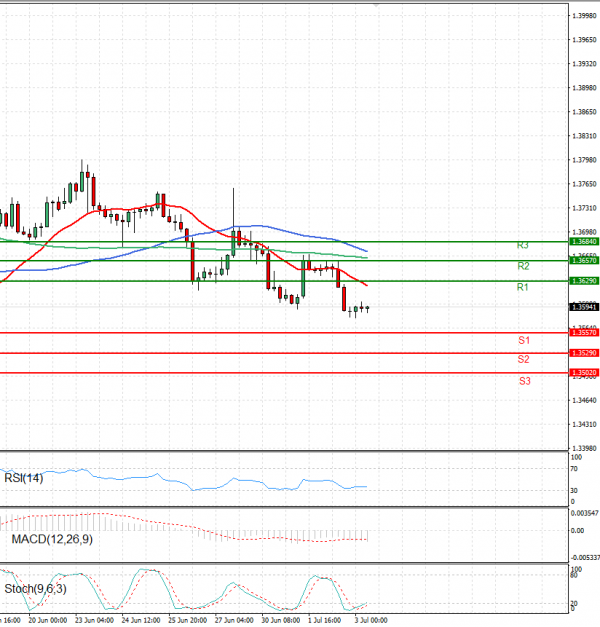Click the red 1.35020 price tag
Image resolution: width=600 pixels, height=627 pixels.
pyautogui.click(x=584, y=373)
